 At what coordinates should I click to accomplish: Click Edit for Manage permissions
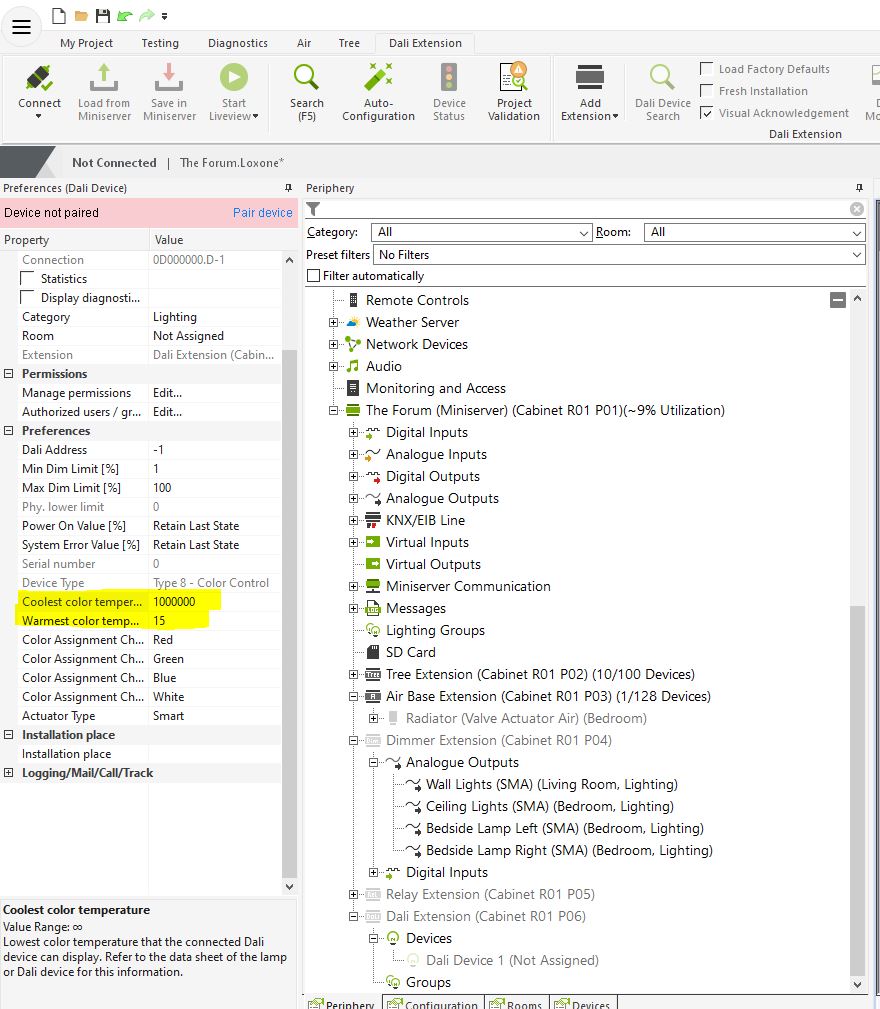point(168,393)
